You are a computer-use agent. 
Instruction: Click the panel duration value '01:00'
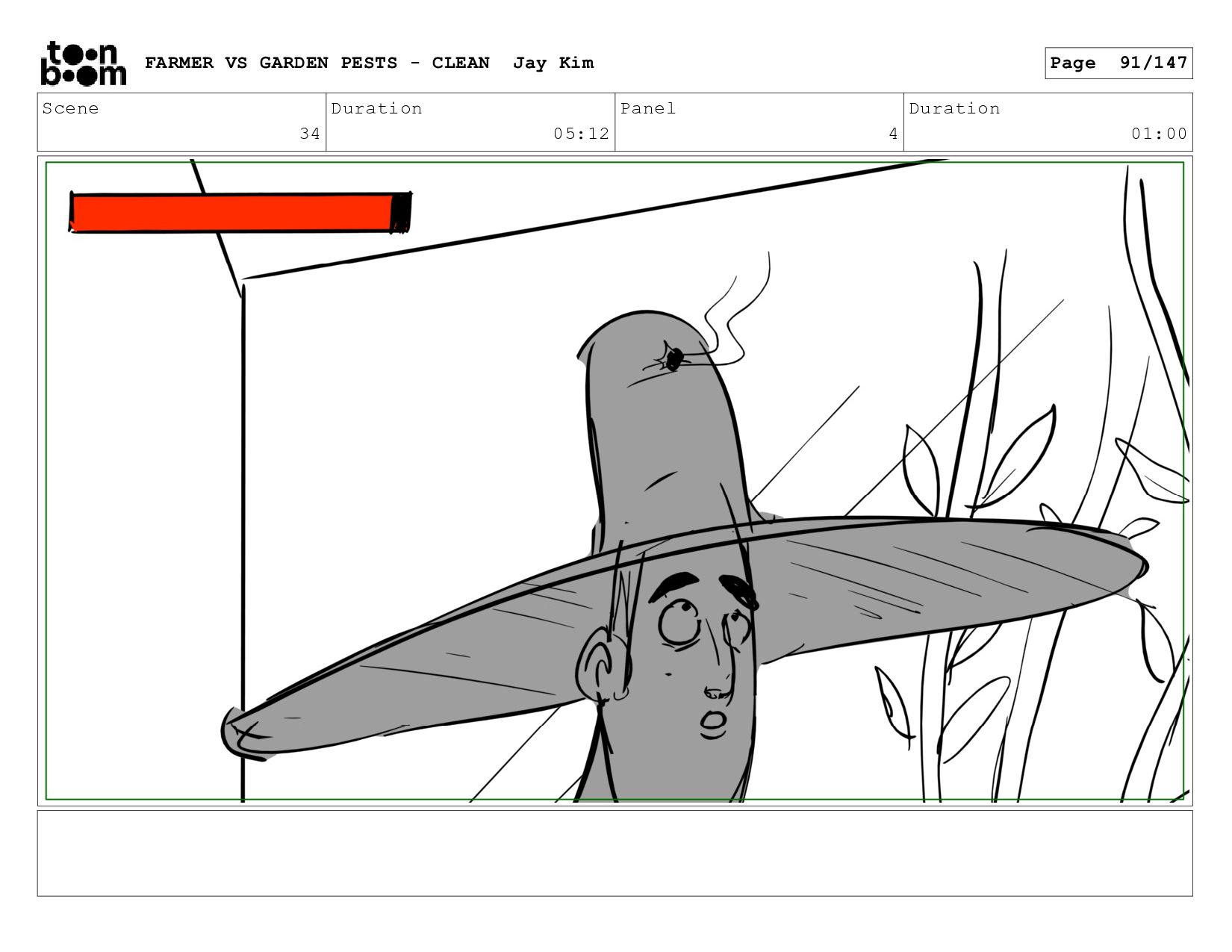(x=1159, y=134)
